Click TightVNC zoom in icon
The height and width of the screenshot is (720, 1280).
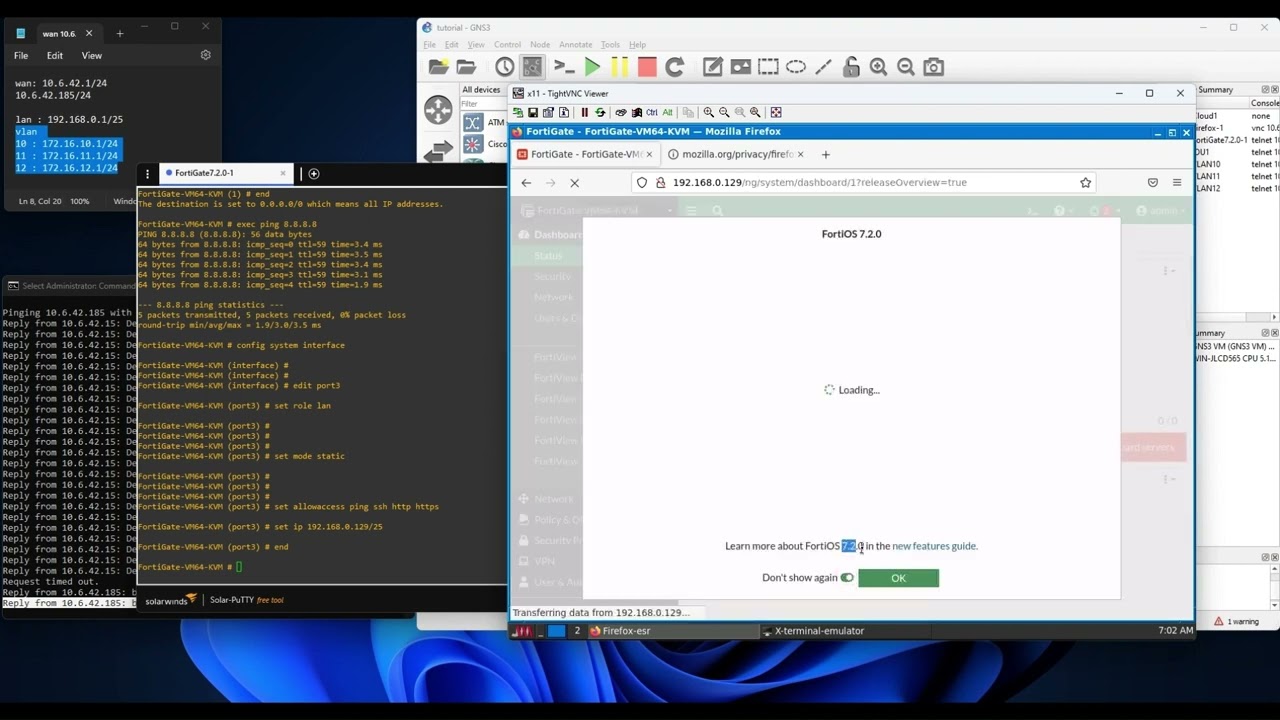708,112
